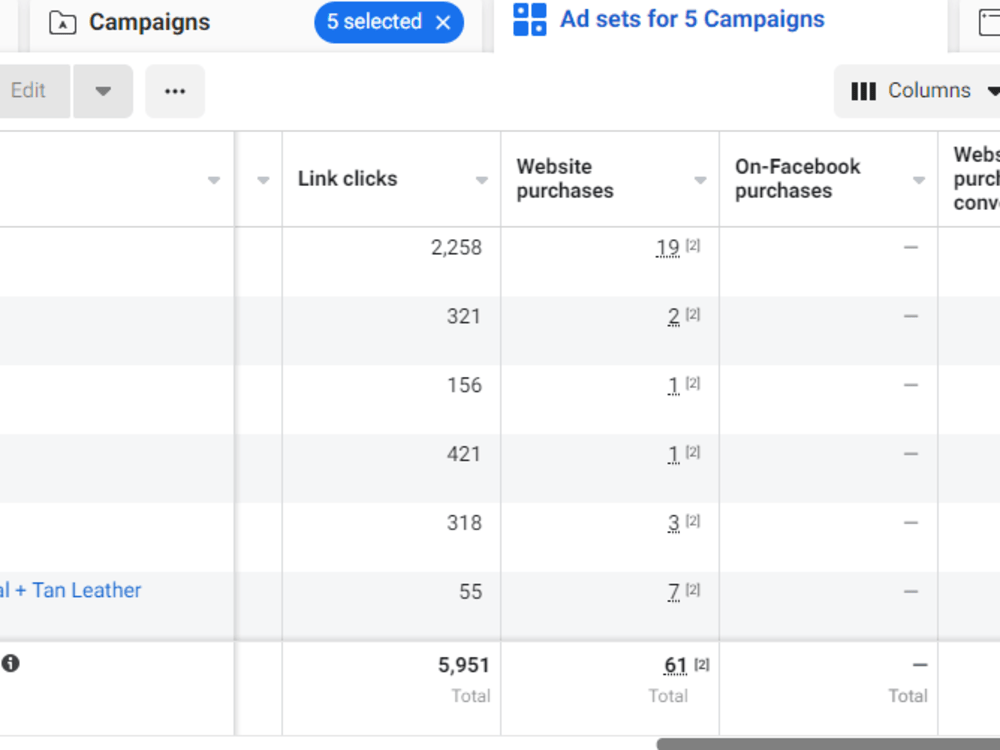Click the 421 link clicks value
The image size is (1000, 750).
(464, 454)
